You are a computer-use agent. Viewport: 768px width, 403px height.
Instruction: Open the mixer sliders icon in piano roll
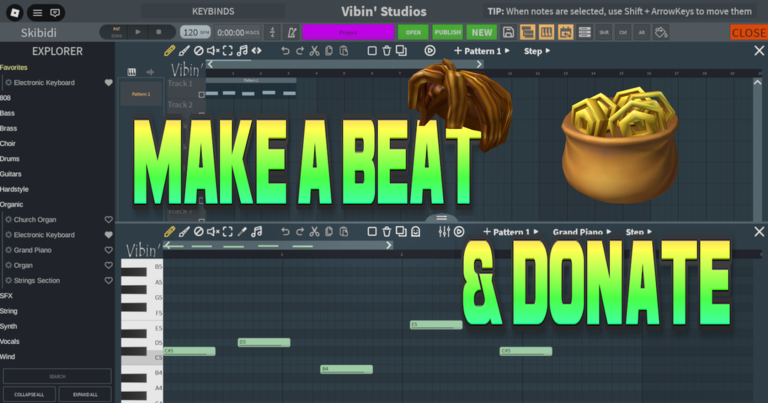coord(444,232)
